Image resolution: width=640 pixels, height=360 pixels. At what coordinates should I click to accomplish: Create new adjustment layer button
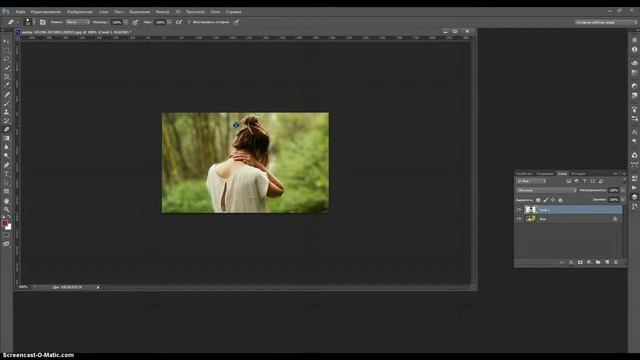tap(589, 262)
